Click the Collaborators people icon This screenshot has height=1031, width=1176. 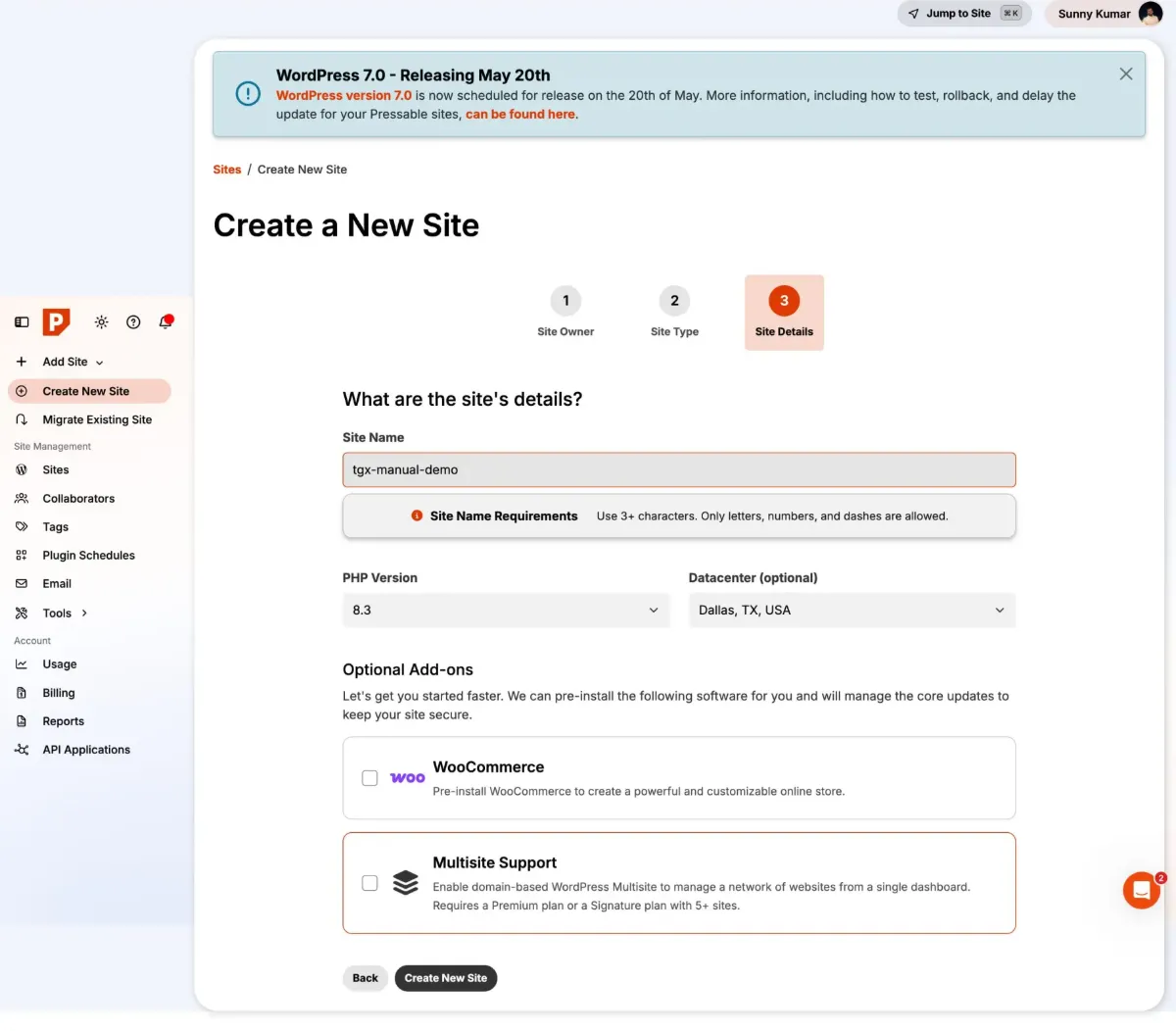(22, 499)
